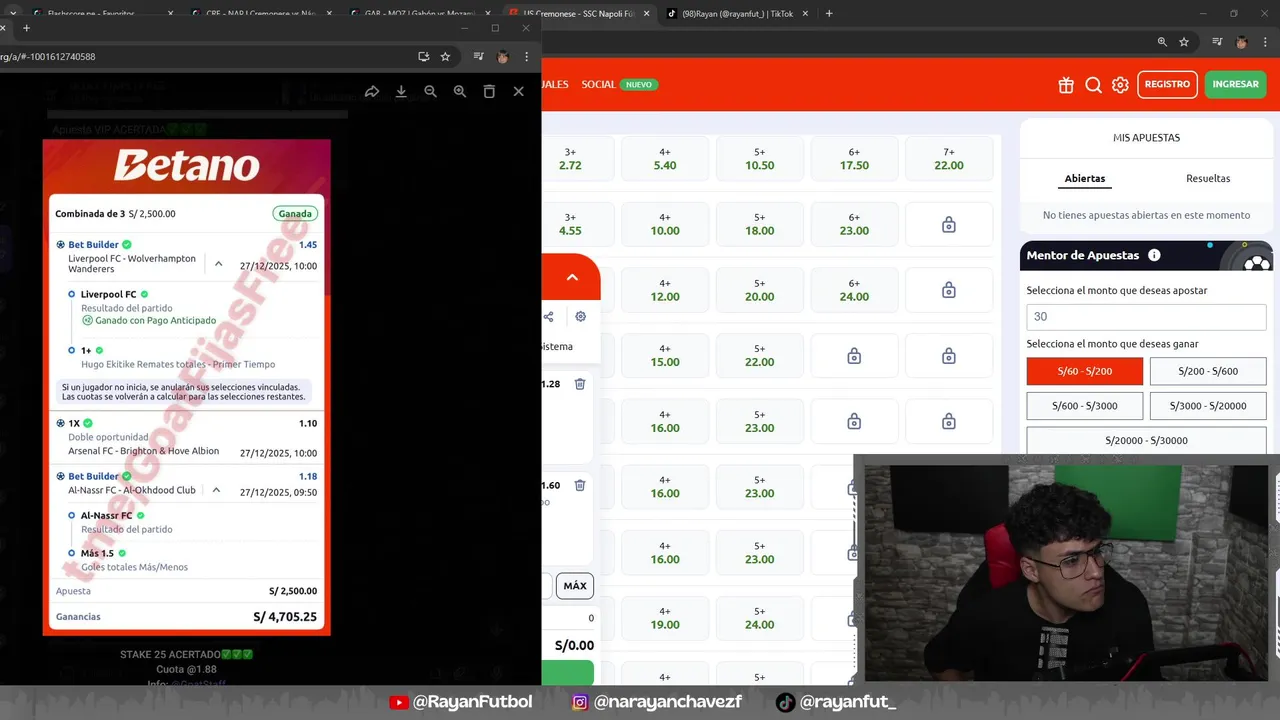Select the Resueltas tab in Mis Apuestas
1280x720 pixels.
click(x=1208, y=178)
